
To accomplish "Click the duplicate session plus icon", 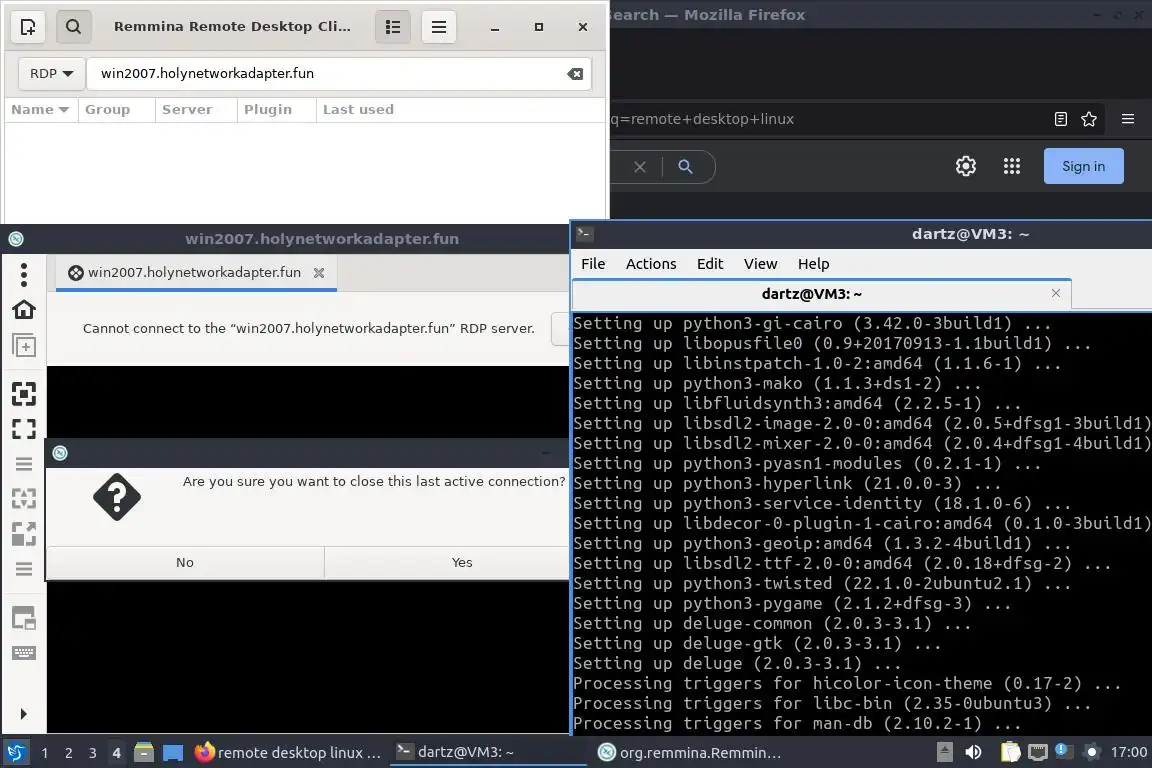I will (x=24, y=345).
